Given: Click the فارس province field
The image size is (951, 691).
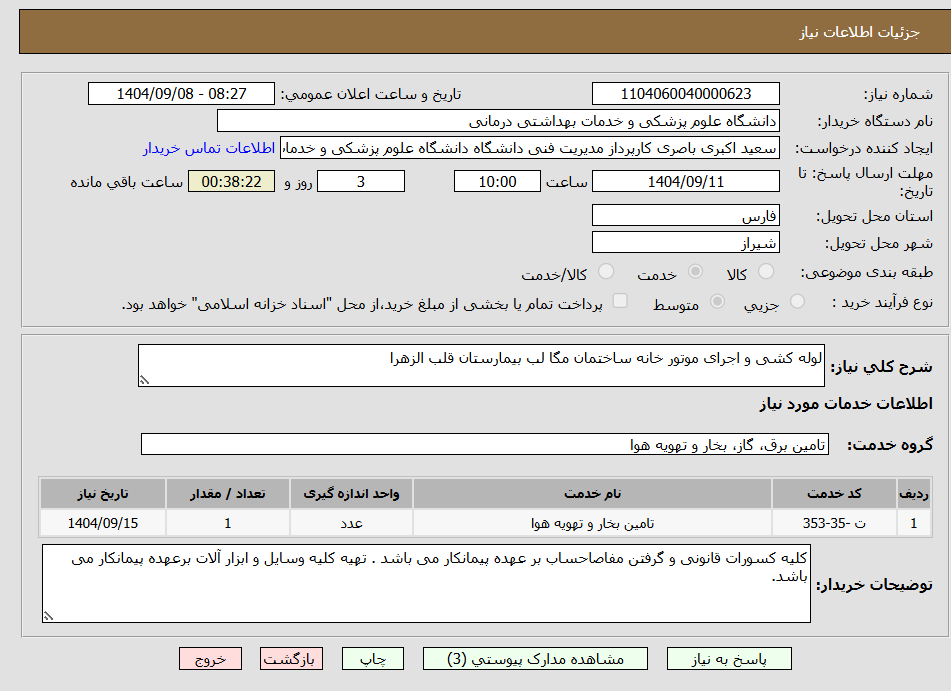Looking at the screenshot, I should (686, 214).
